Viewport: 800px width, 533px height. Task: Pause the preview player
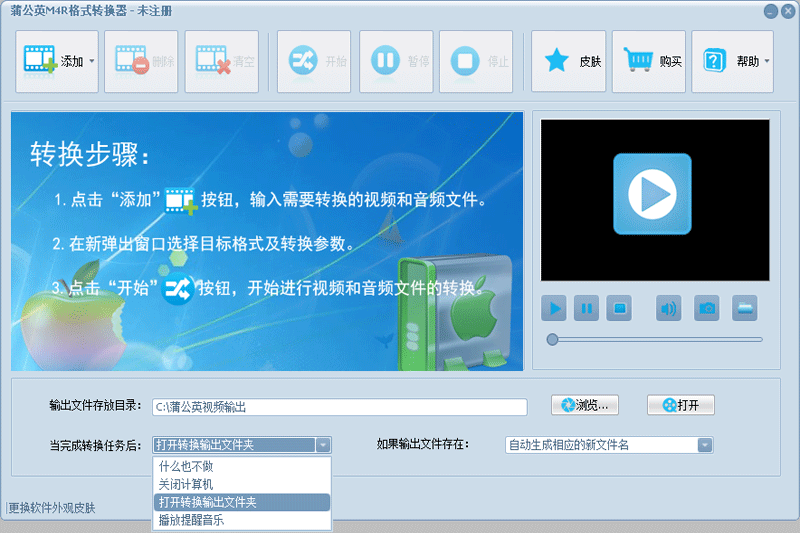pyautogui.click(x=586, y=308)
